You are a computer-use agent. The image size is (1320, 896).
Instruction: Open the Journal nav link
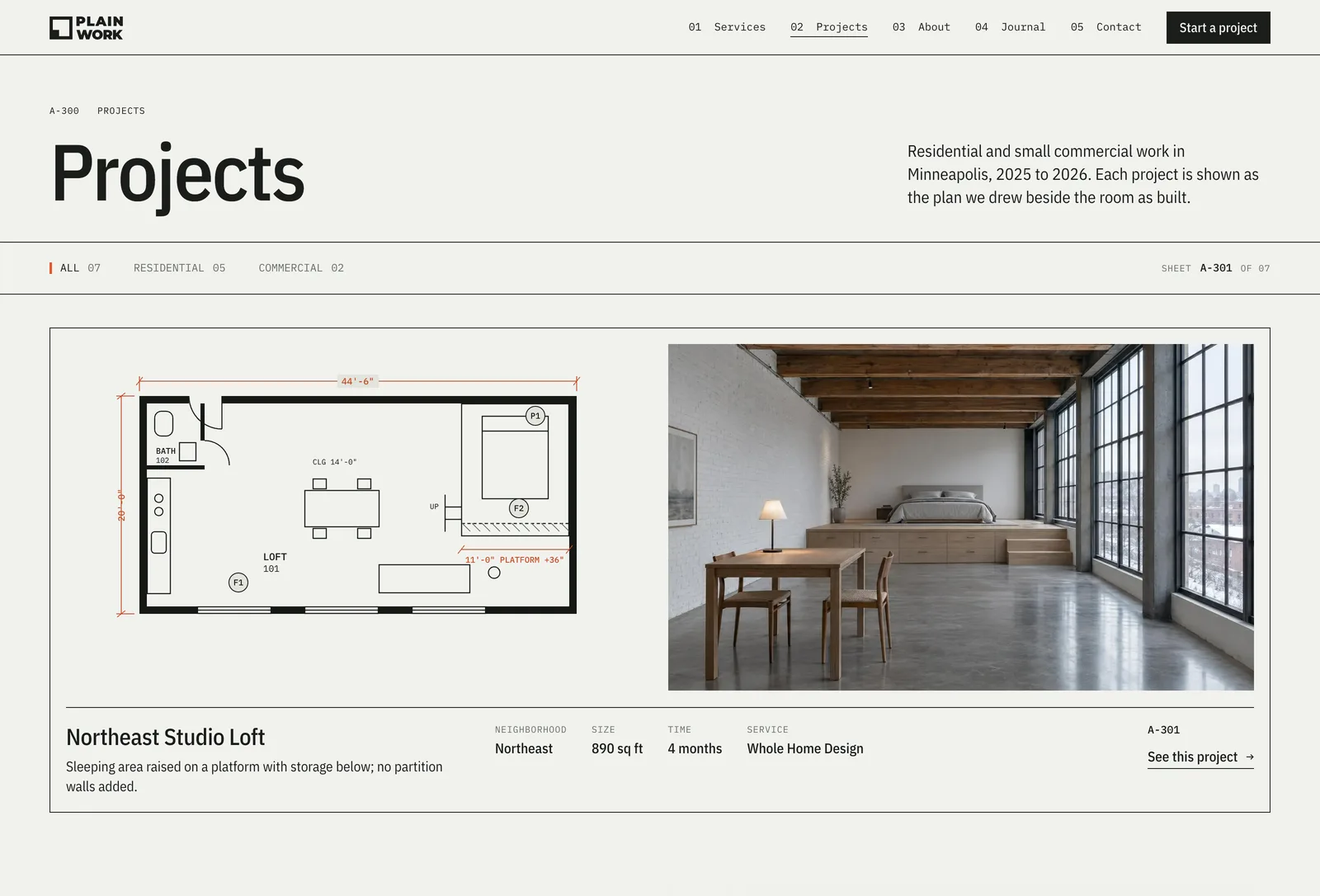pyautogui.click(x=1010, y=27)
